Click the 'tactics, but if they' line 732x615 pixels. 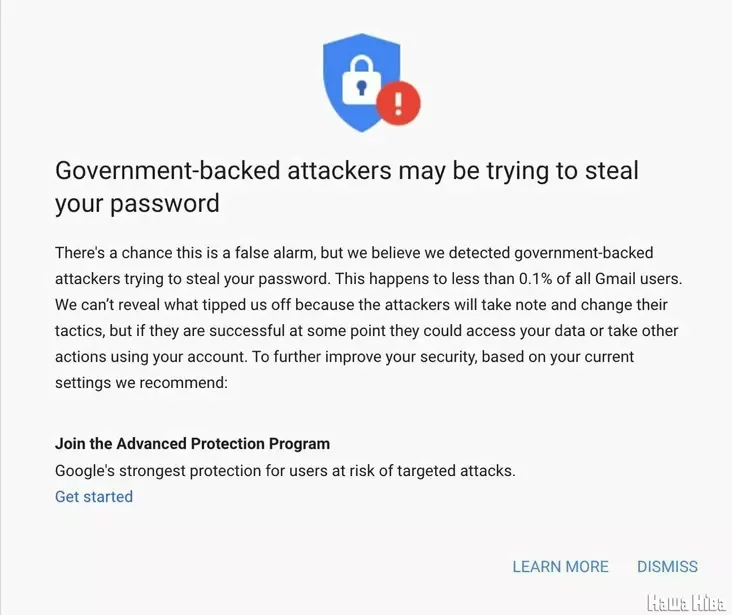366,331
